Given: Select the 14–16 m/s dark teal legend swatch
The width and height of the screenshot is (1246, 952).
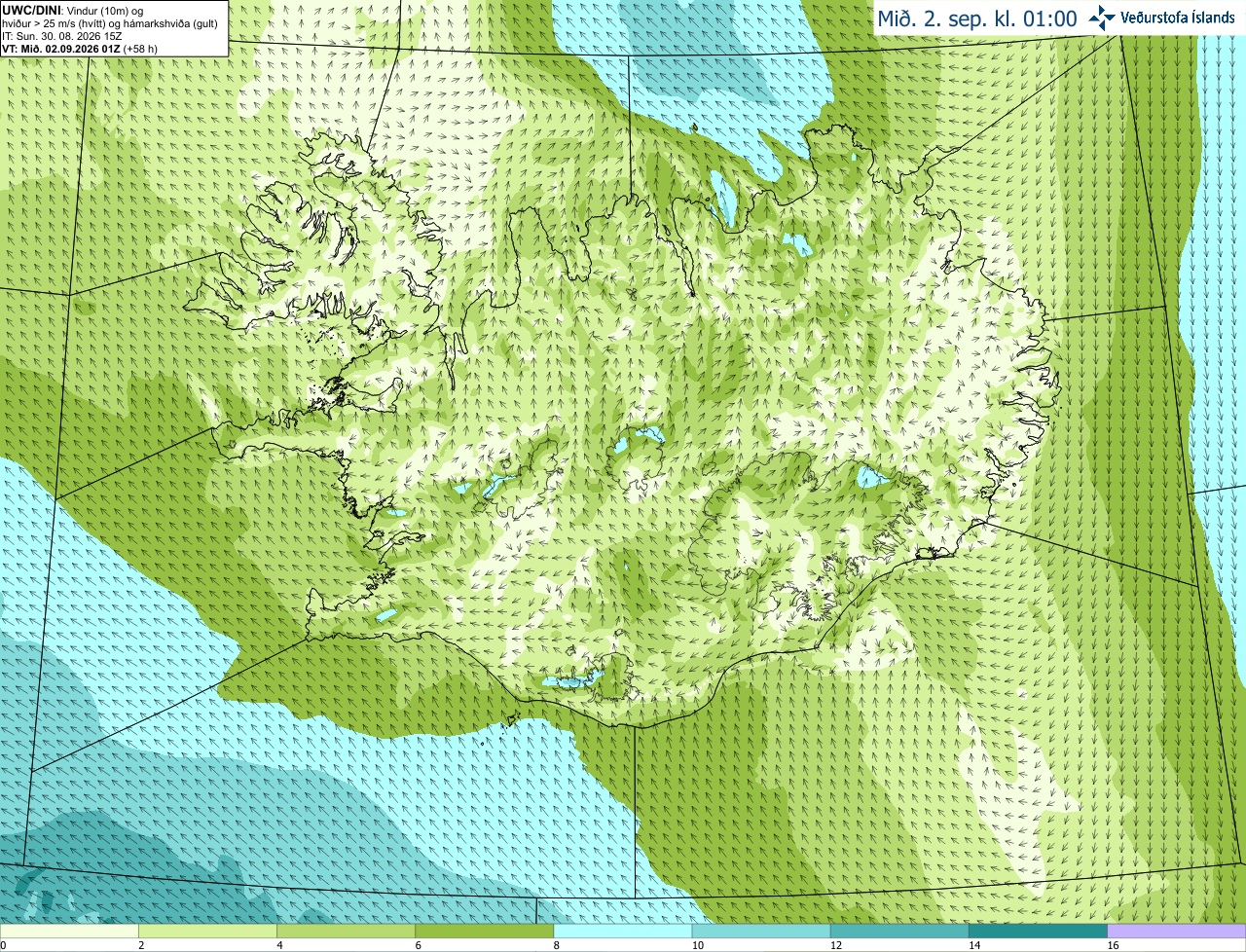Looking at the screenshot, I should coord(1039,932).
